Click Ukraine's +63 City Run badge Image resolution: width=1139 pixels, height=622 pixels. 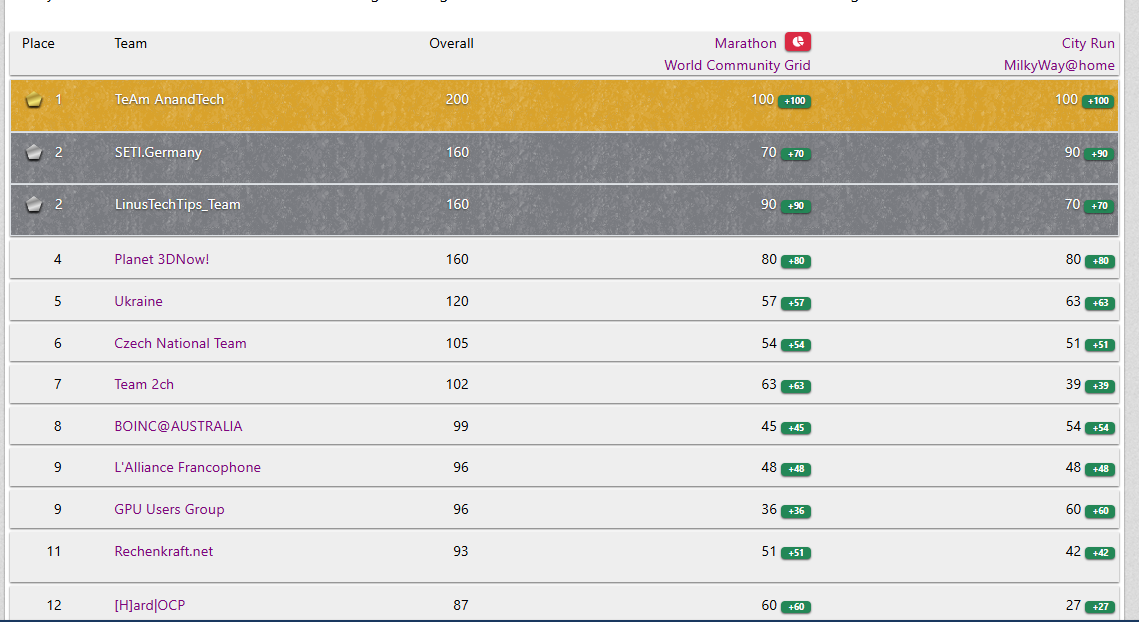click(x=1100, y=303)
